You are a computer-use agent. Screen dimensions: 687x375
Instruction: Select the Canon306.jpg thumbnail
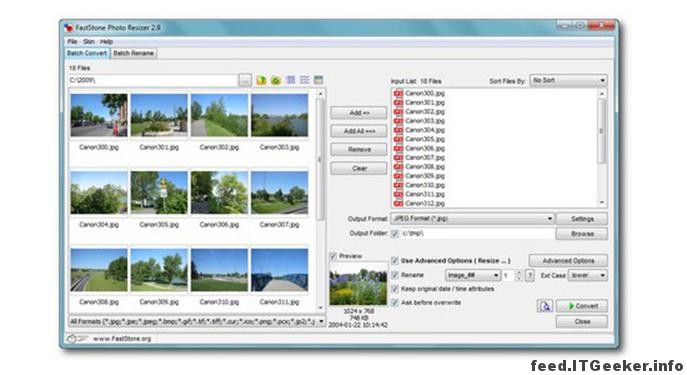(219, 193)
